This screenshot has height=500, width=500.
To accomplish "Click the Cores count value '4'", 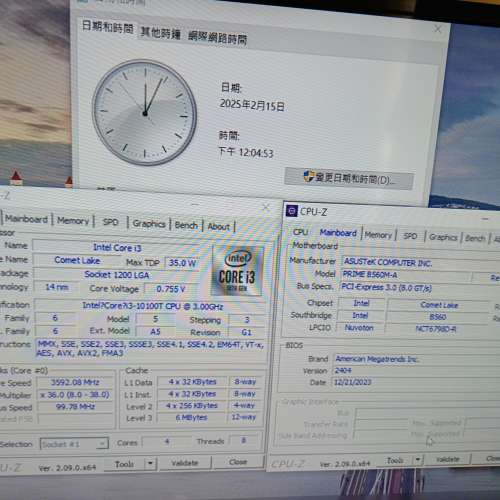I will 167,441.
